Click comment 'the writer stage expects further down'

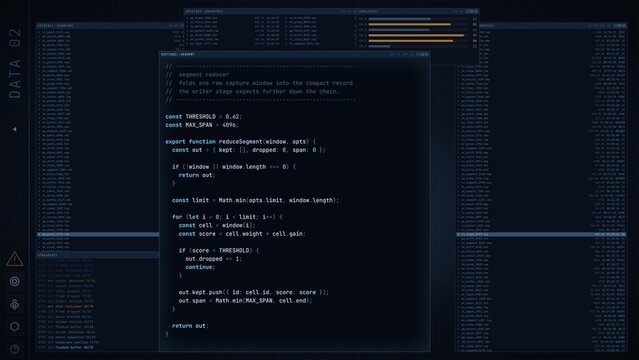click(252, 91)
